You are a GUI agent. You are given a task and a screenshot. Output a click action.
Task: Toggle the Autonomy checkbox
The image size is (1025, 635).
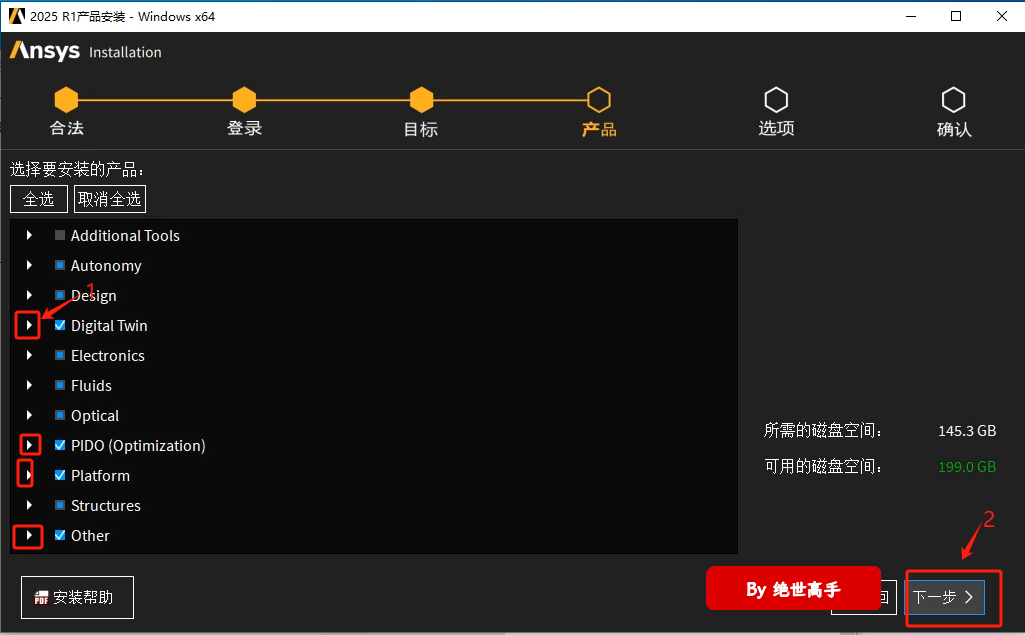[x=59, y=266]
